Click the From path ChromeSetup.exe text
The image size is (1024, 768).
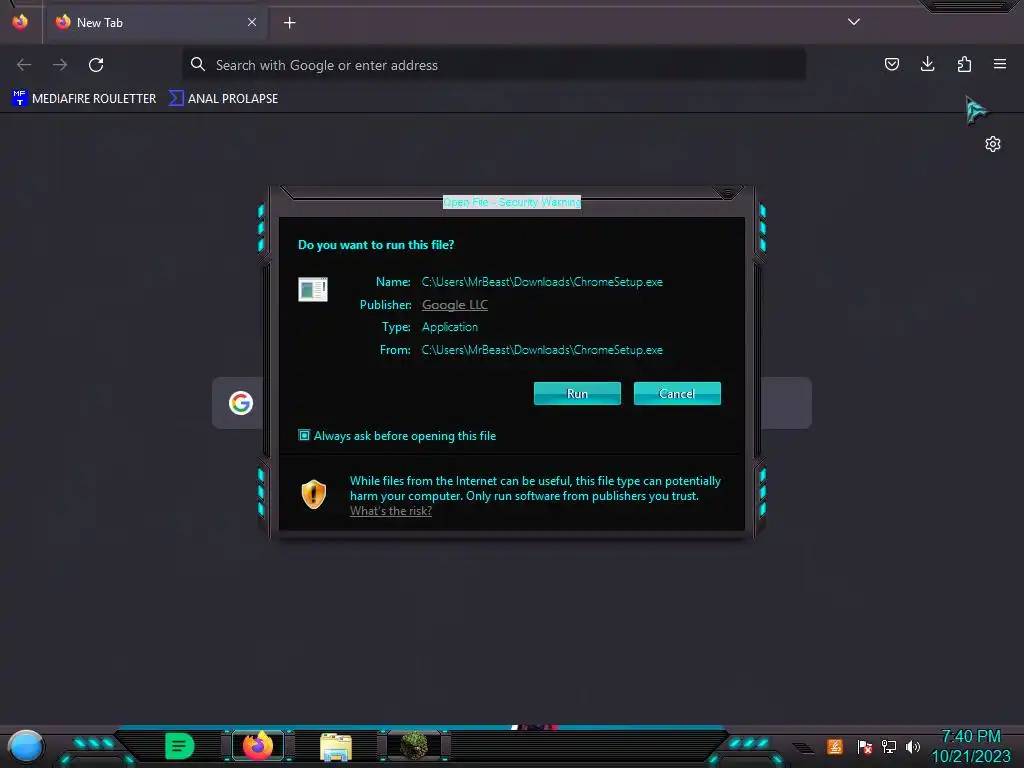click(x=542, y=350)
